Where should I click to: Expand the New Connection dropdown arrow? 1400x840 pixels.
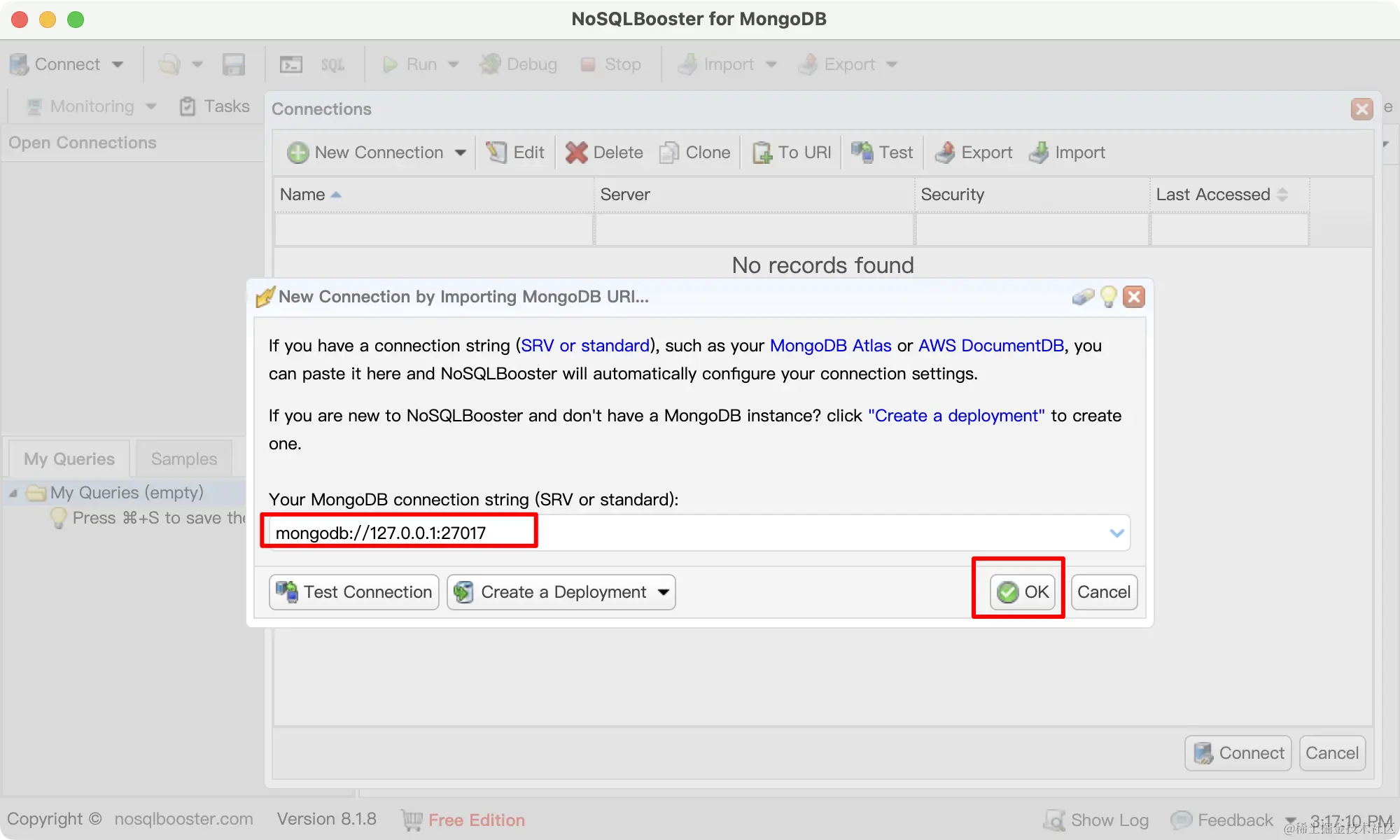click(x=460, y=153)
